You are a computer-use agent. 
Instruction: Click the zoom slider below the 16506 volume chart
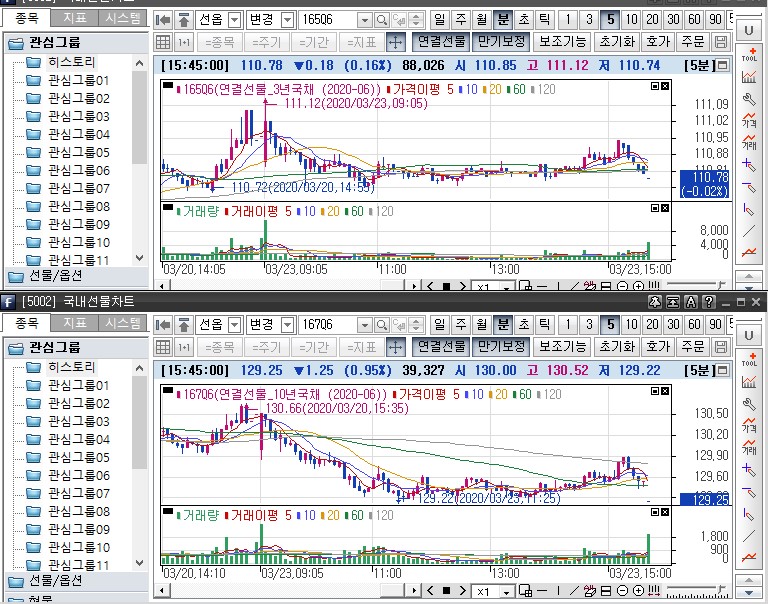click(x=700, y=287)
